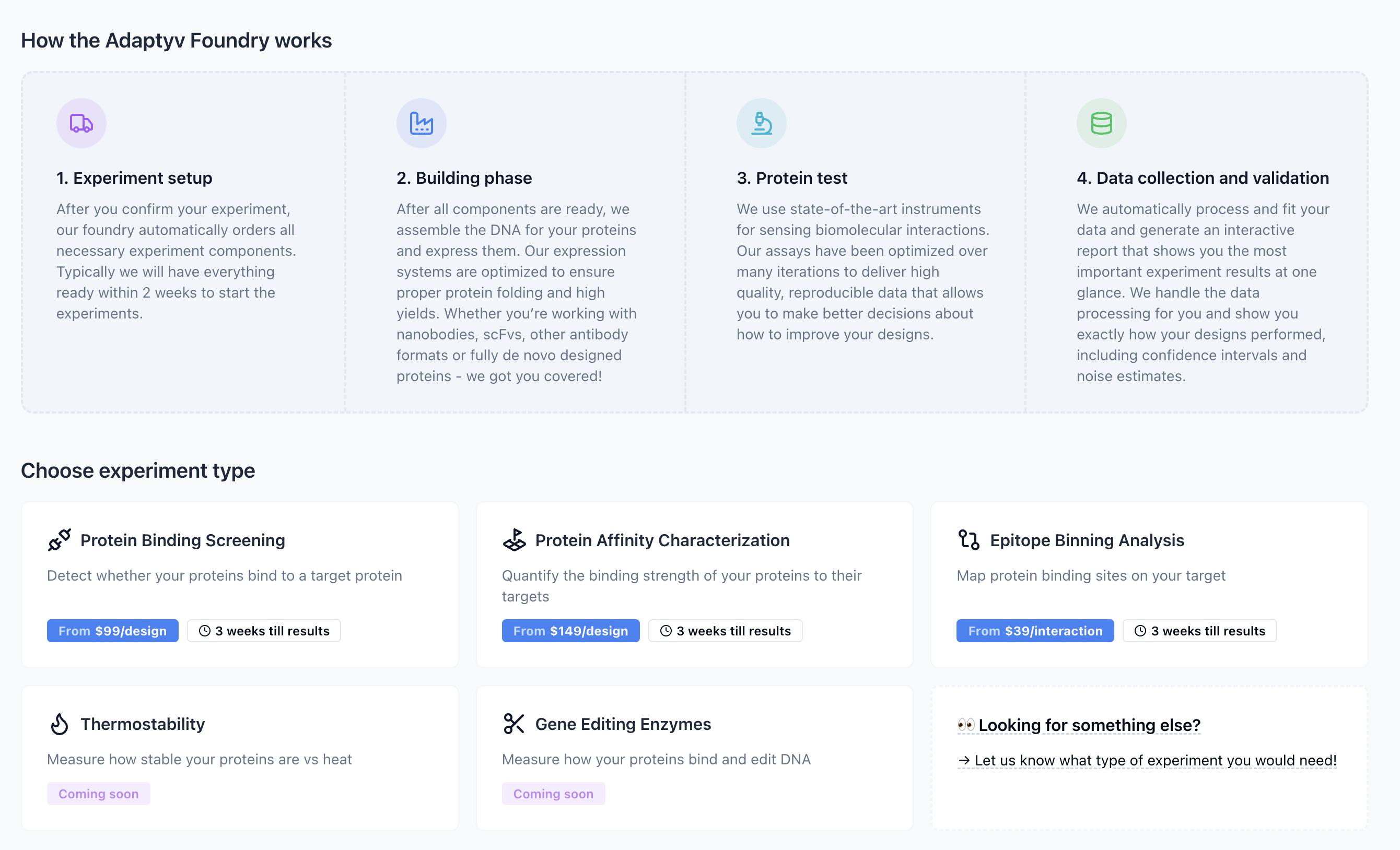1400x850 pixels.
Task: Open the Looking for something else? link
Action: click(1089, 725)
